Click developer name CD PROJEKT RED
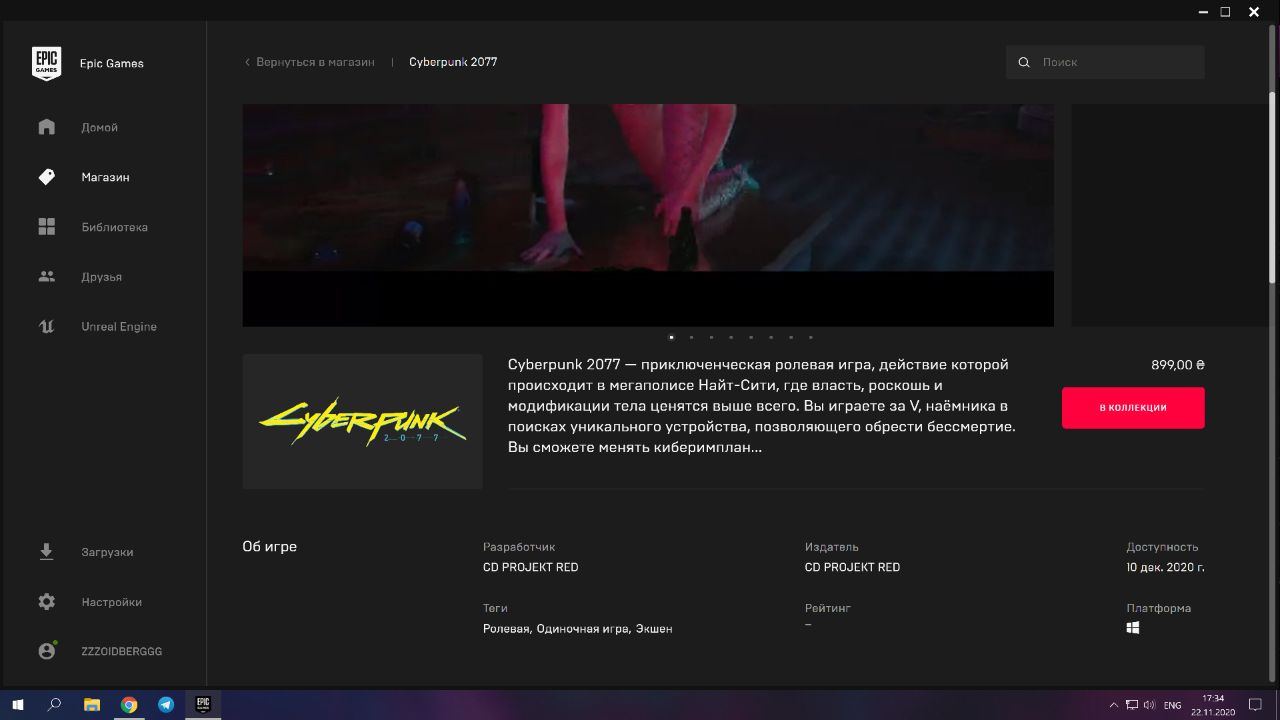Viewport: 1280px width, 720px height. coord(530,567)
